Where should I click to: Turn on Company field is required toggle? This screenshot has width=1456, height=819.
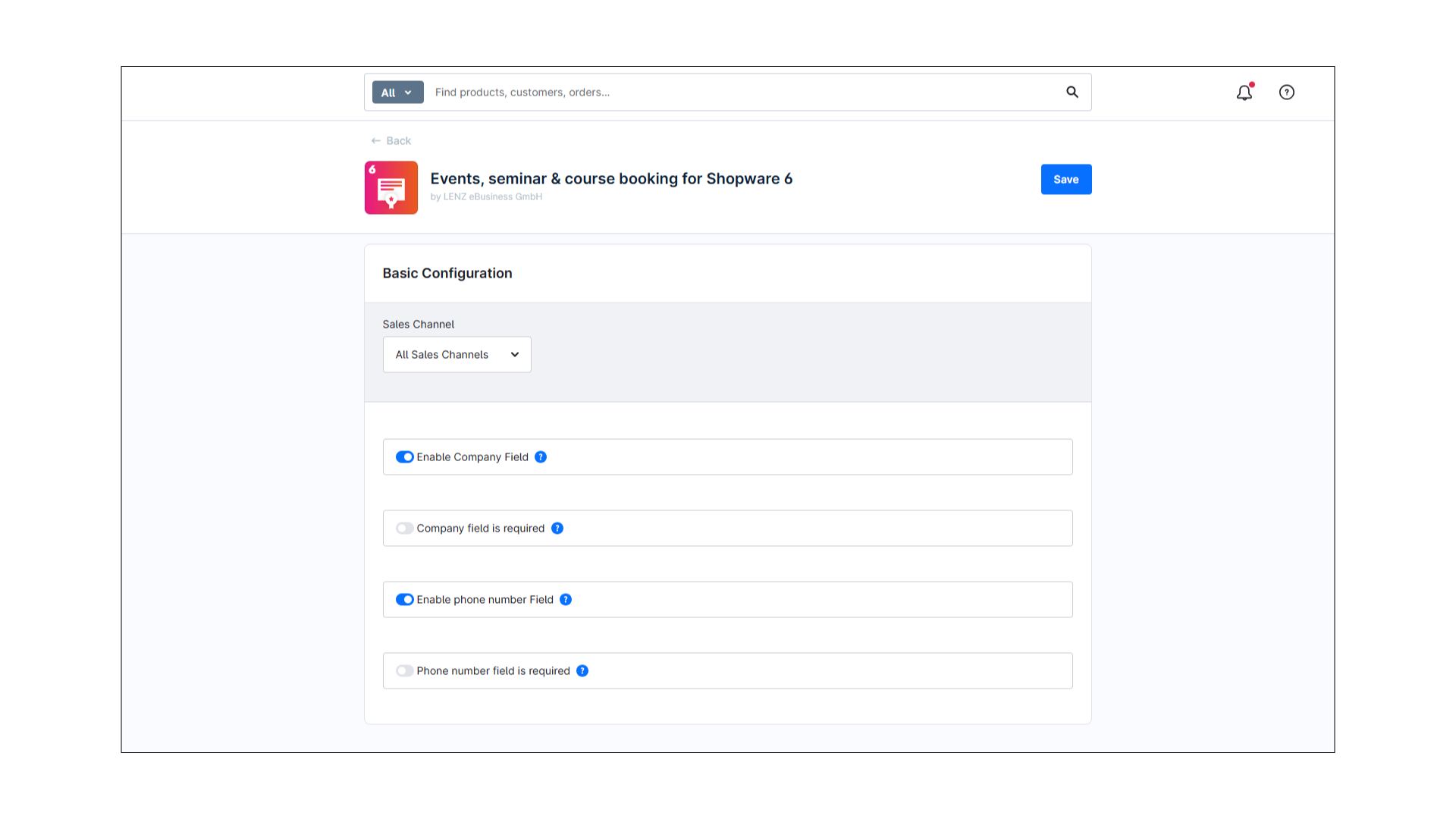405,529
